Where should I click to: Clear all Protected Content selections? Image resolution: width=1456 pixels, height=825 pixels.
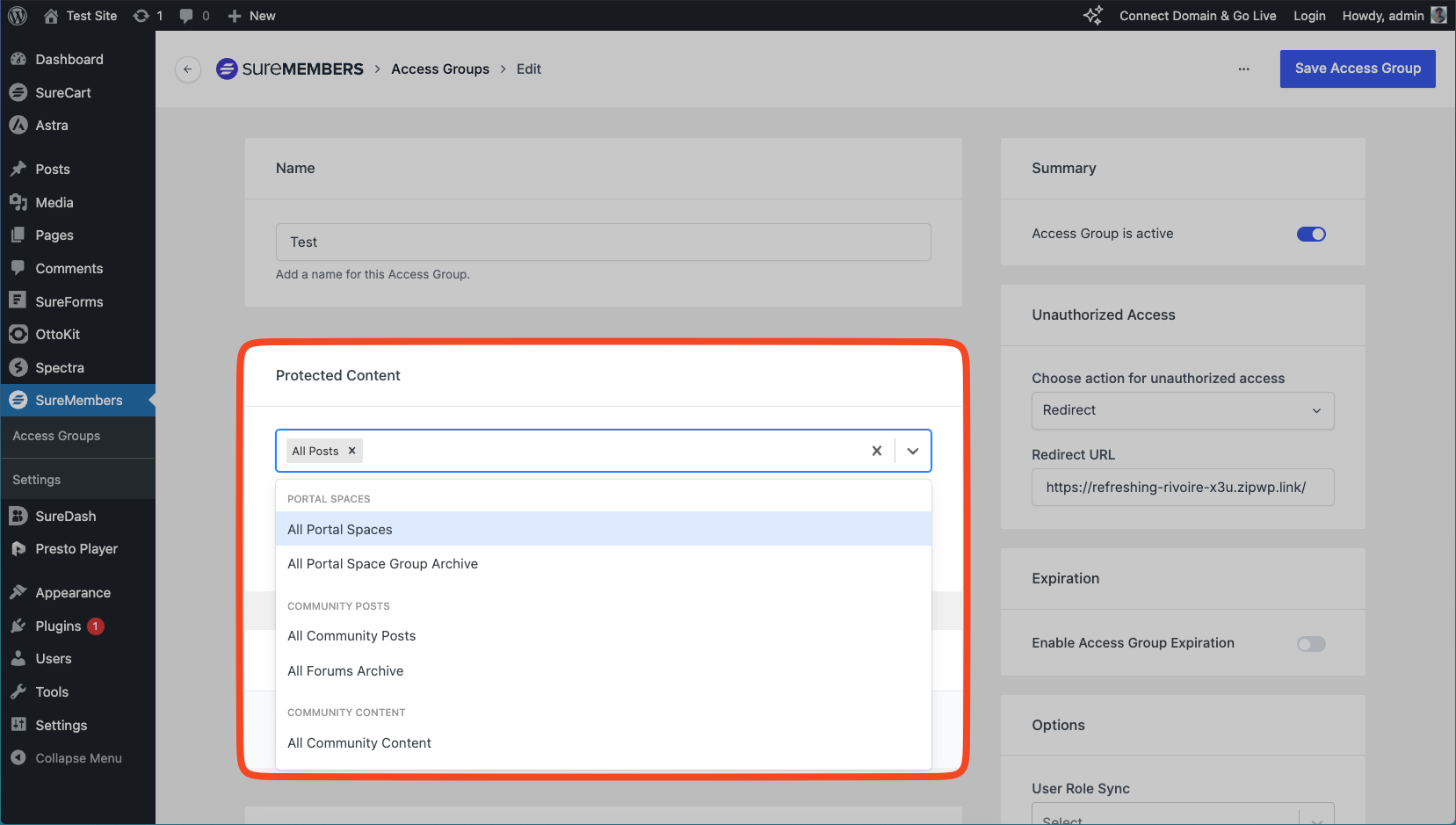(x=876, y=451)
